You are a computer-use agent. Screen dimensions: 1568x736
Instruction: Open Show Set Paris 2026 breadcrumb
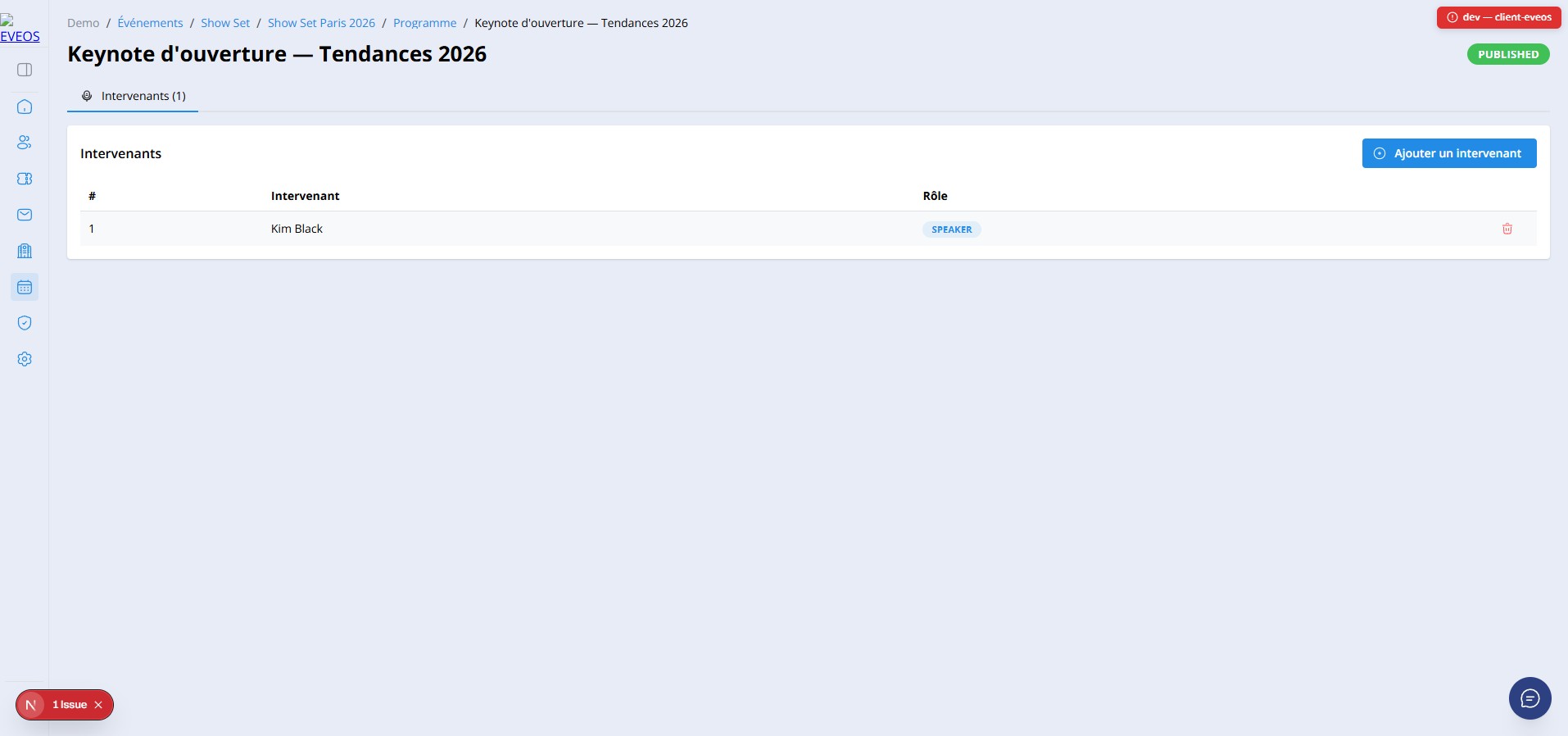pos(321,23)
